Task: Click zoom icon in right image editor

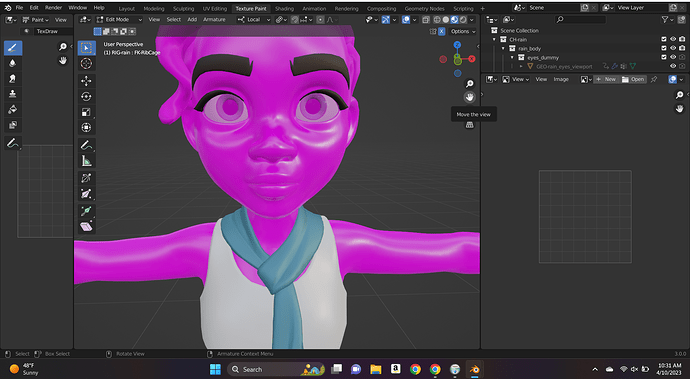Action: (x=679, y=95)
